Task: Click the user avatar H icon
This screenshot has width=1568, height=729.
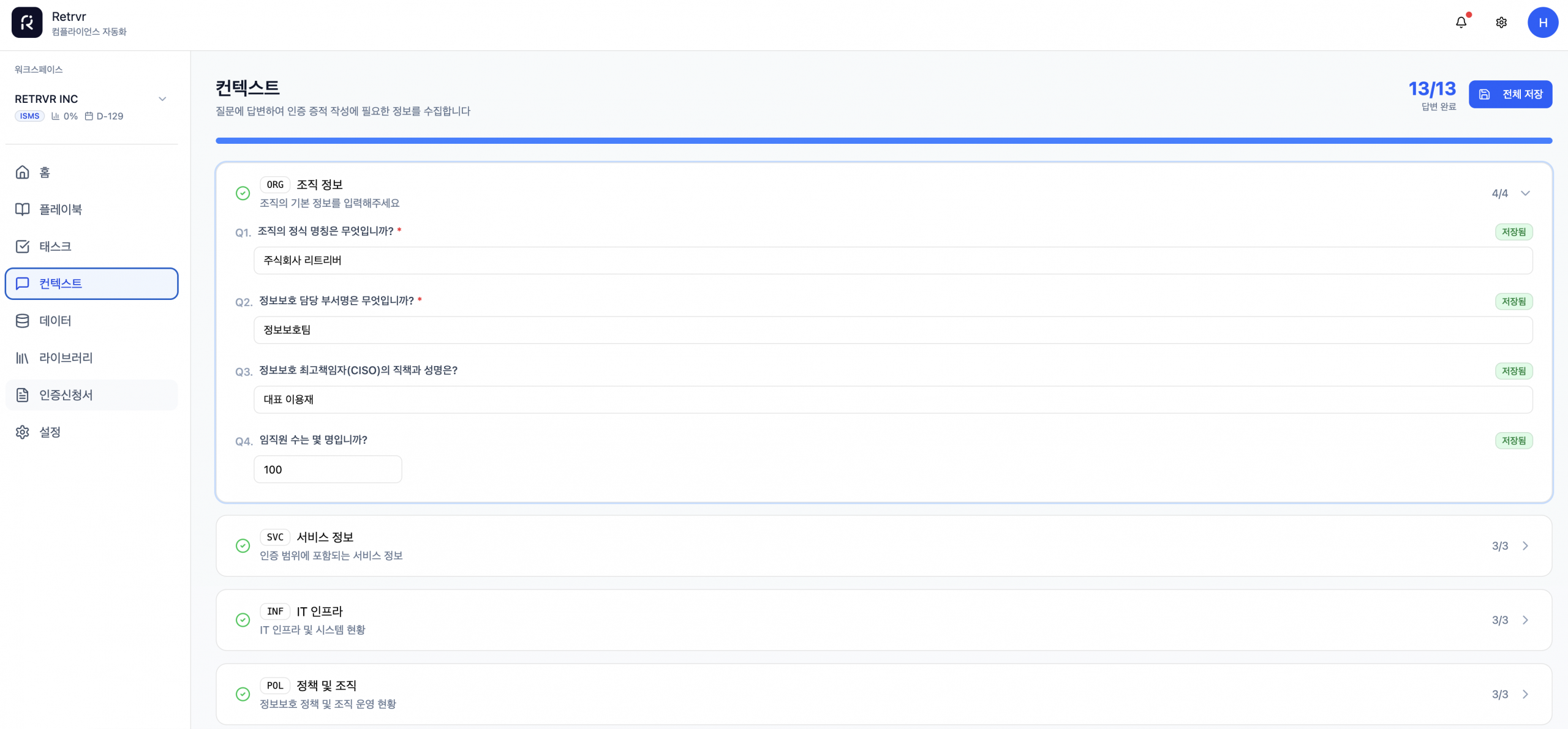Action: [1542, 23]
